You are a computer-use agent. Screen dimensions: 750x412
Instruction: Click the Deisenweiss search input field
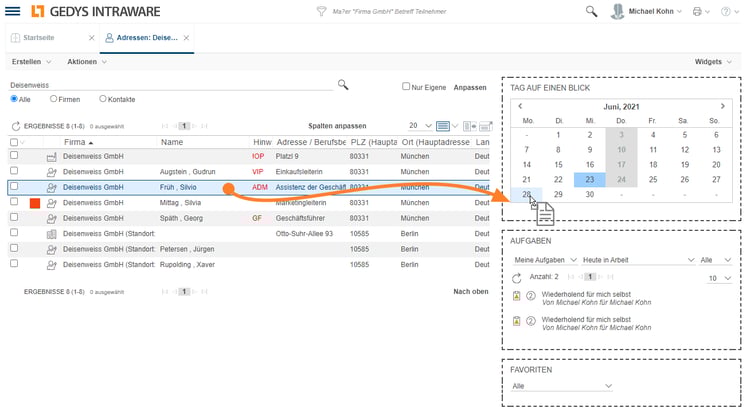click(171, 85)
